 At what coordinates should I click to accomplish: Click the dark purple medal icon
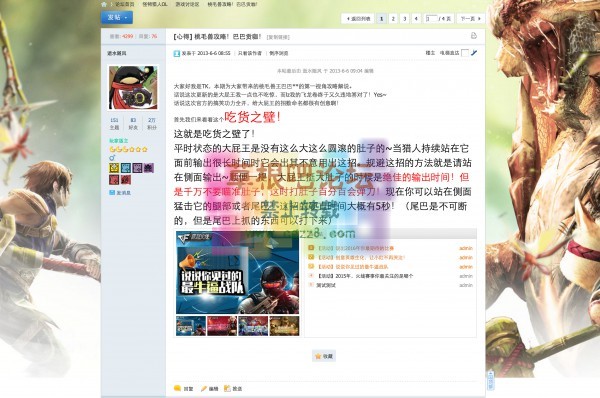[148, 168]
